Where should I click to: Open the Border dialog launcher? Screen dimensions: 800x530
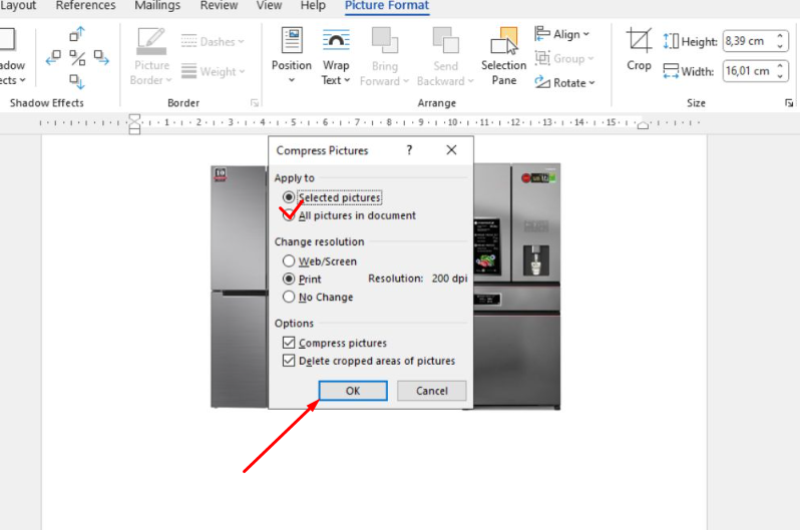tap(254, 103)
